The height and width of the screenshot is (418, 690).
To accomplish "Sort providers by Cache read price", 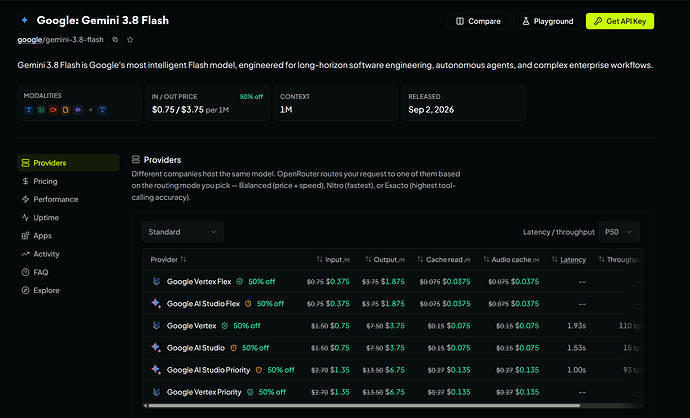I will pyautogui.click(x=444, y=260).
